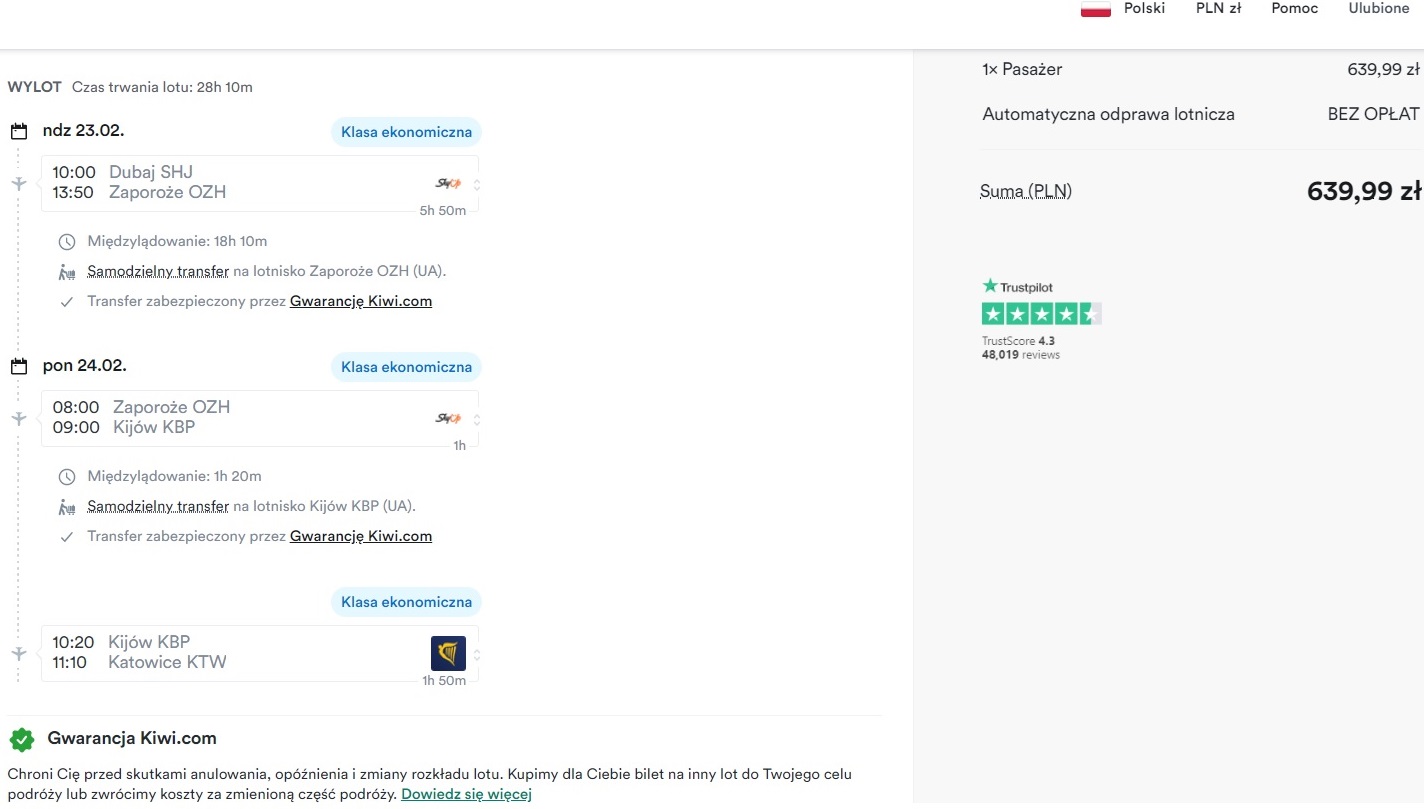Click the Polish flag icon
1428x809 pixels.
pyautogui.click(x=1096, y=9)
